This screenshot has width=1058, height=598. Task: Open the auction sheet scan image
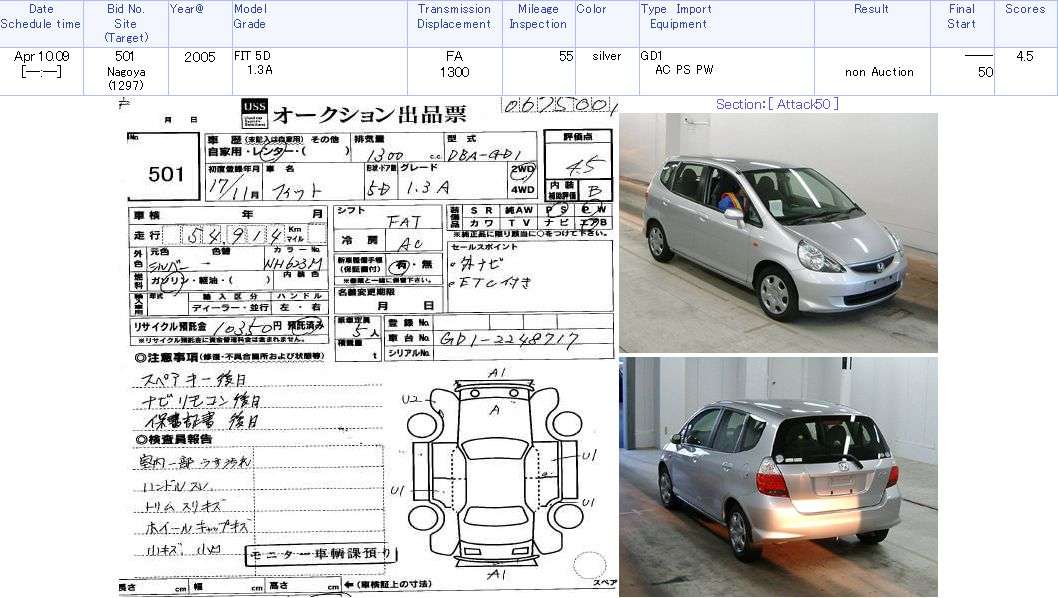(x=368, y=346)
